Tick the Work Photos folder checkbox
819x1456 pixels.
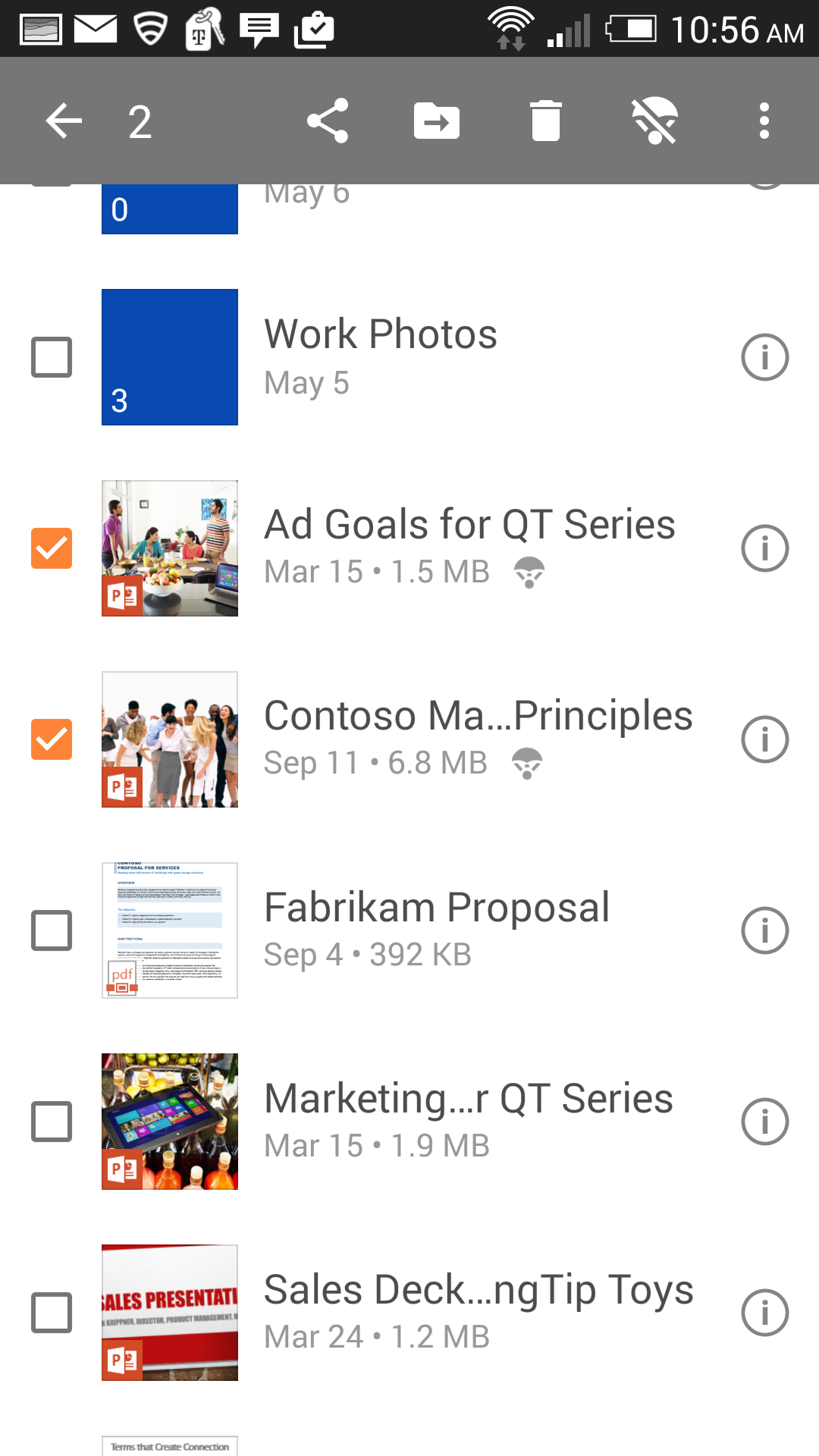[x=52, y=357]
